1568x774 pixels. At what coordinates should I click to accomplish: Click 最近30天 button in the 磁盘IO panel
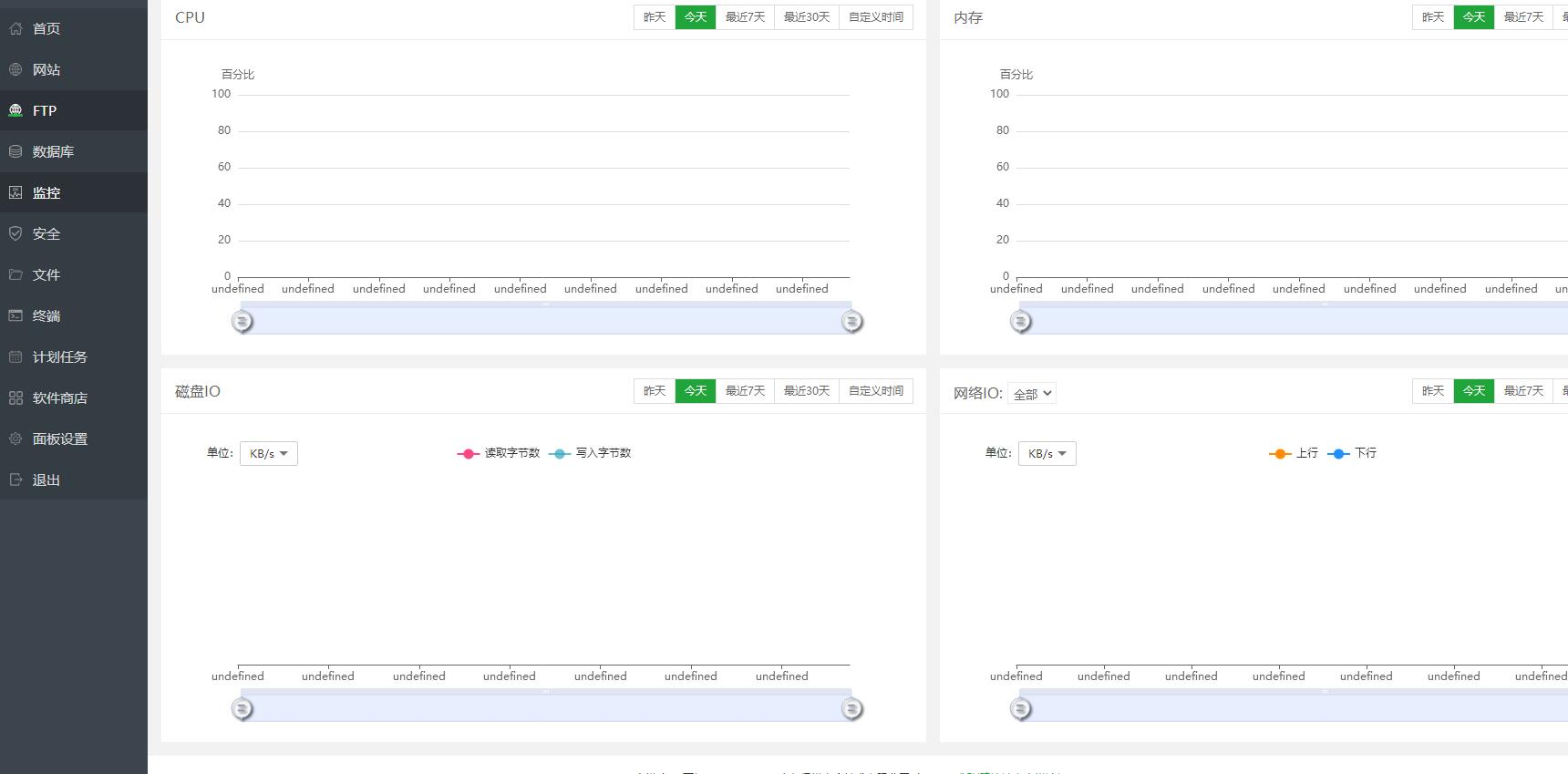click(x=806, y=391)
